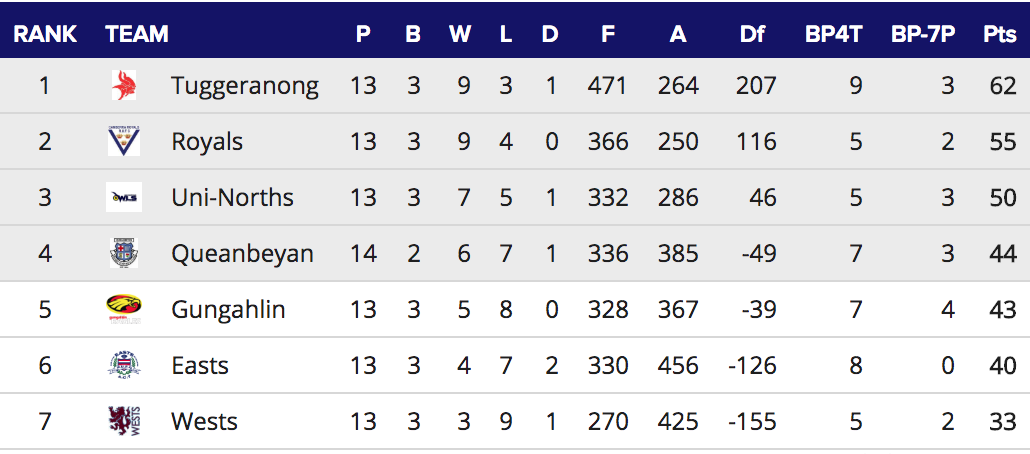Click Tuggeranong's 62 points value
1030x454 pixels.
tap(1002, 86)
